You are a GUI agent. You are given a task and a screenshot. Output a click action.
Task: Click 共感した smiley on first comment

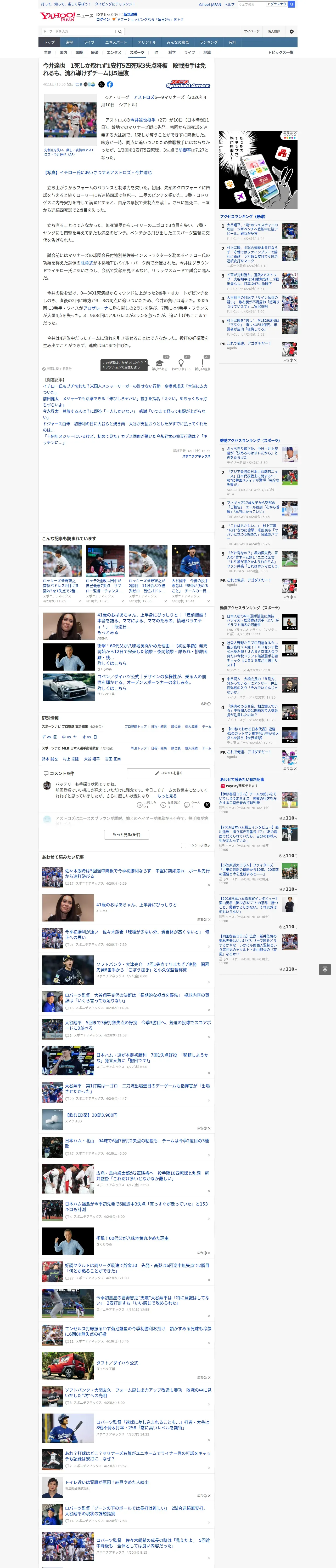[140, 805]
